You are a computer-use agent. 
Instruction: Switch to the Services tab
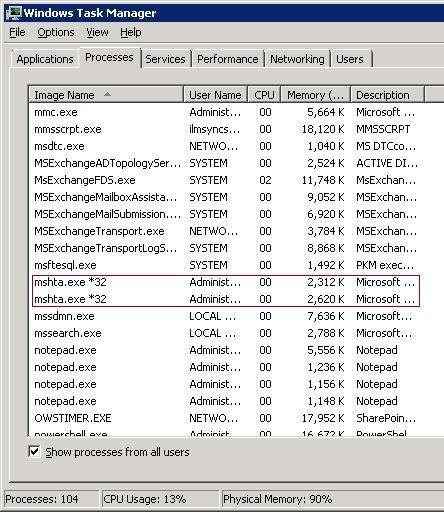[x=165, y=59]
